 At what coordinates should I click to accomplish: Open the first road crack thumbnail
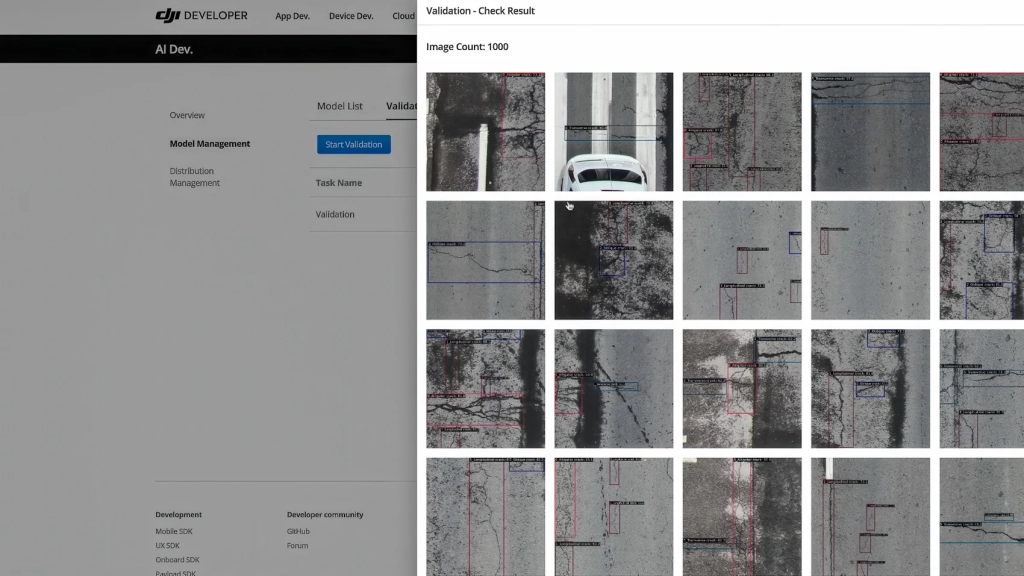click(485, 131)
